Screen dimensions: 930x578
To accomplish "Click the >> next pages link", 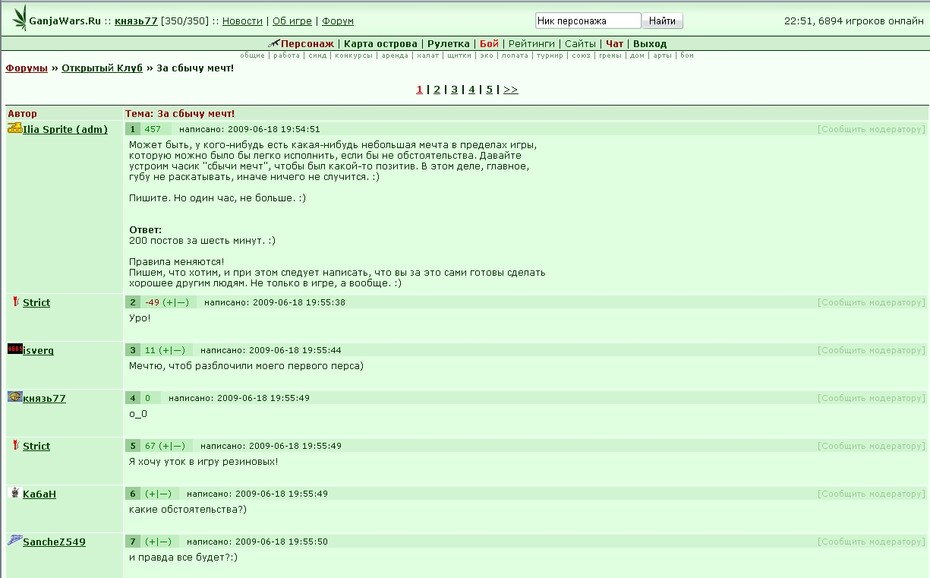I will pos(511,90).
